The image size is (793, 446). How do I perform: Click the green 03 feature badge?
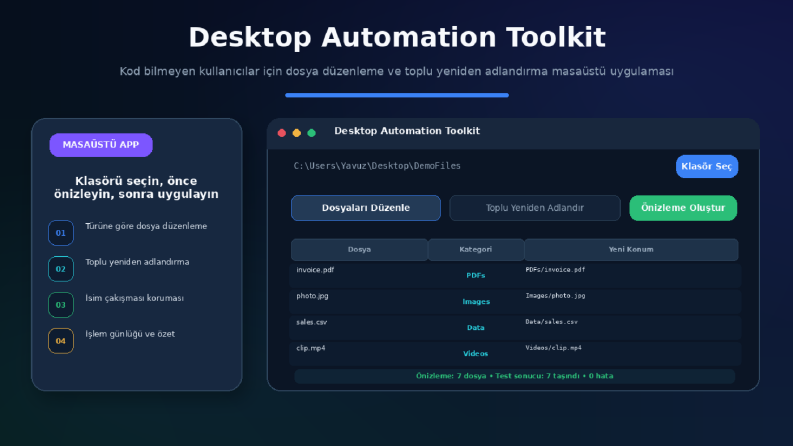click(x=61, y=305)
